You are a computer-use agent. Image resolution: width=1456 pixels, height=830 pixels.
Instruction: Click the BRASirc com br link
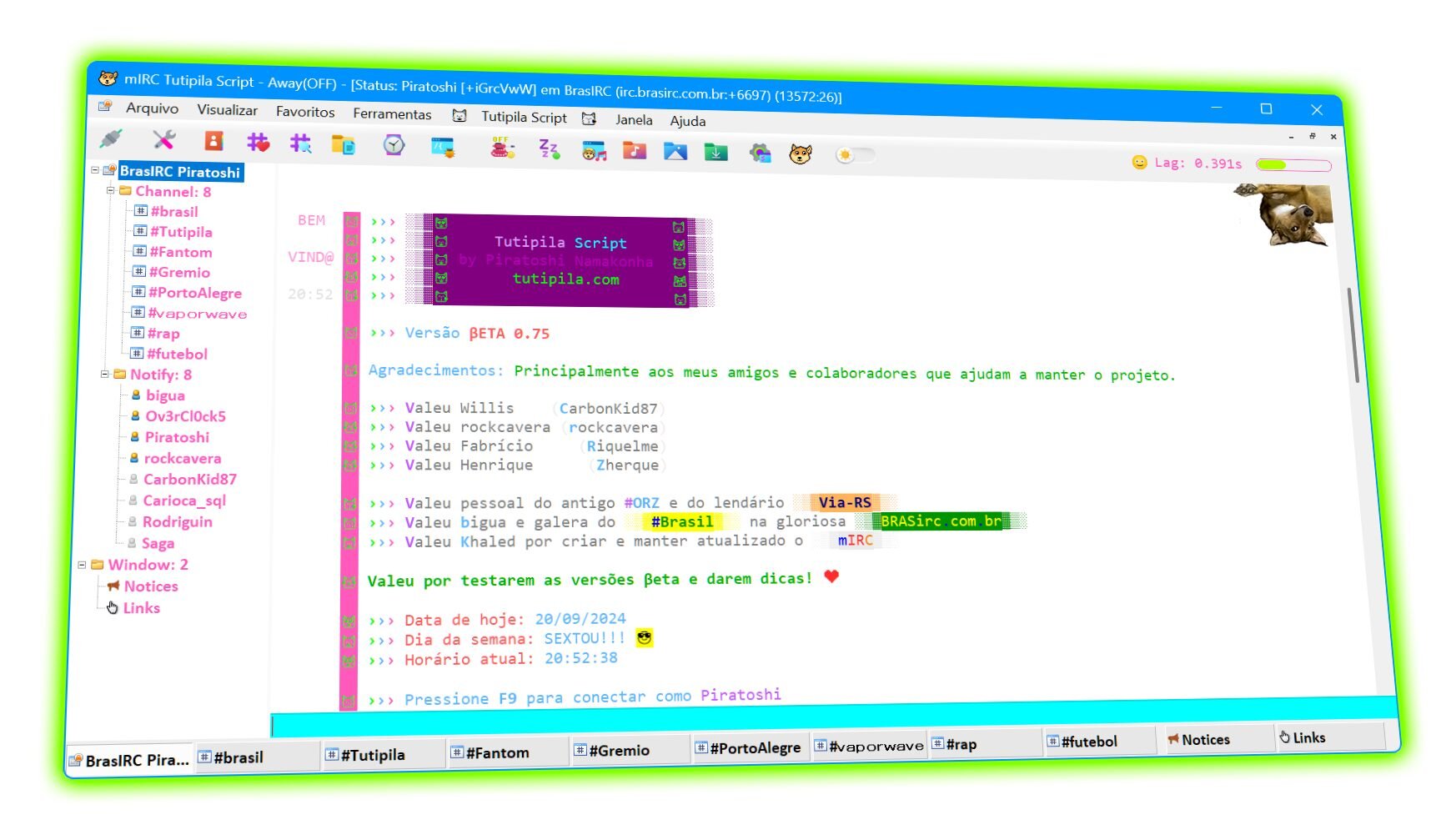click(941, 521)
